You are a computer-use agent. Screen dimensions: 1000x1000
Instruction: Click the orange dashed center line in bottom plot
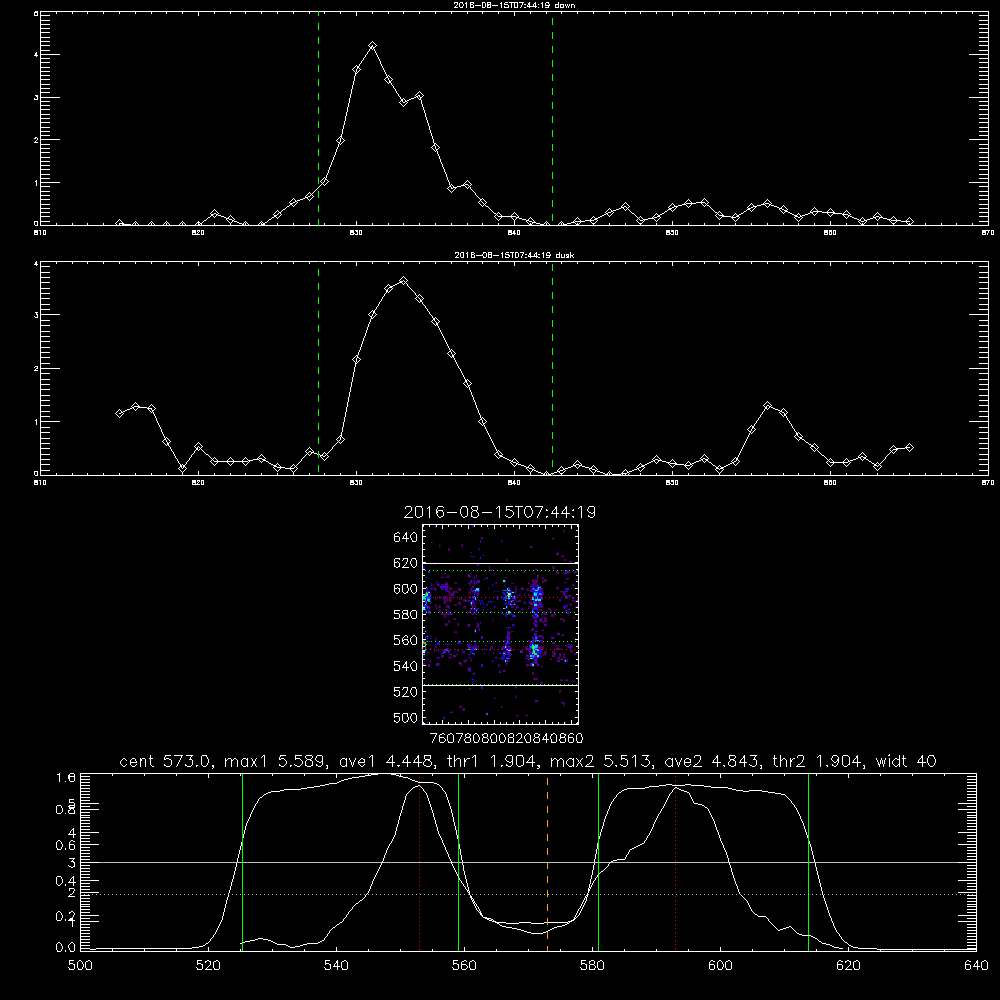click(x=547, y=861)
